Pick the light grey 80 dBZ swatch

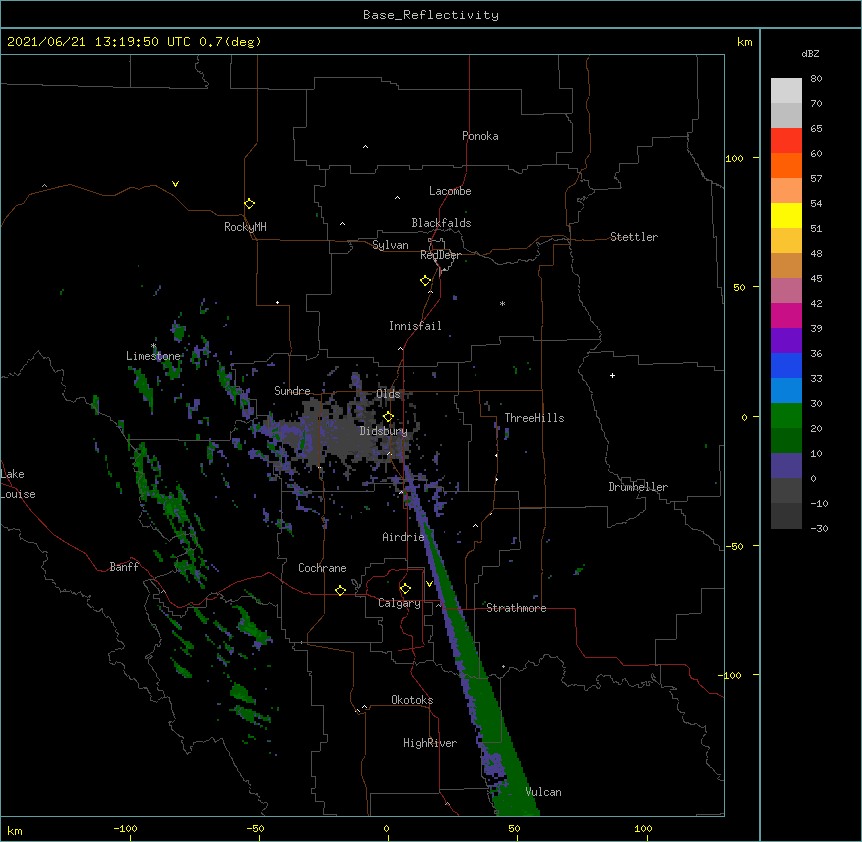tap(786, 91)
